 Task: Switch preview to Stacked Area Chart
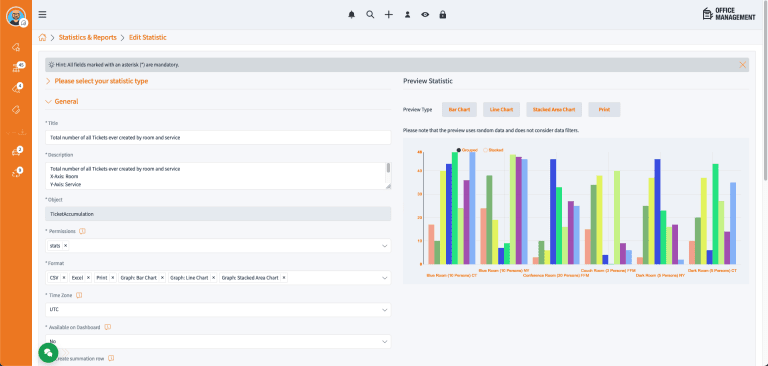point(554,110)
